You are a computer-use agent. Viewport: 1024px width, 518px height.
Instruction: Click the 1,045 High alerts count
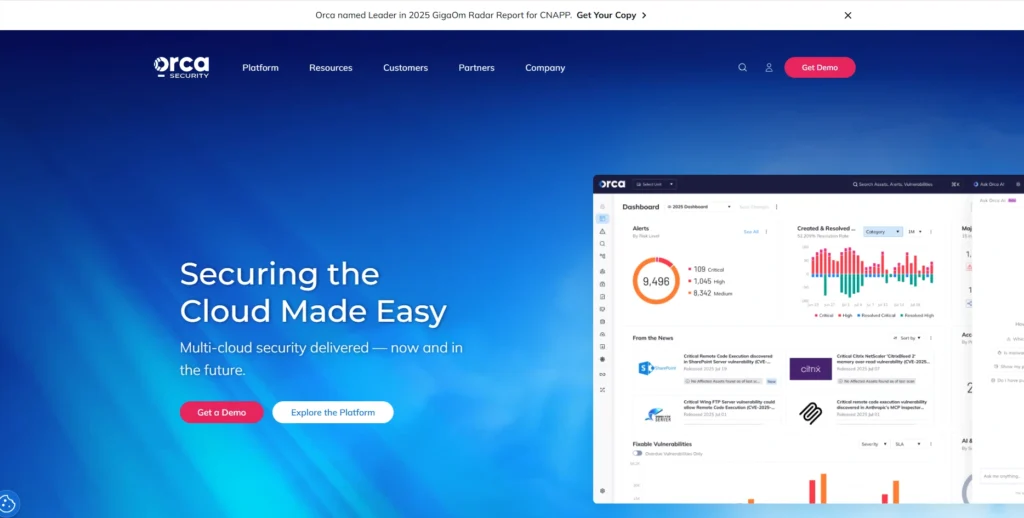click(x=705, y=281)
